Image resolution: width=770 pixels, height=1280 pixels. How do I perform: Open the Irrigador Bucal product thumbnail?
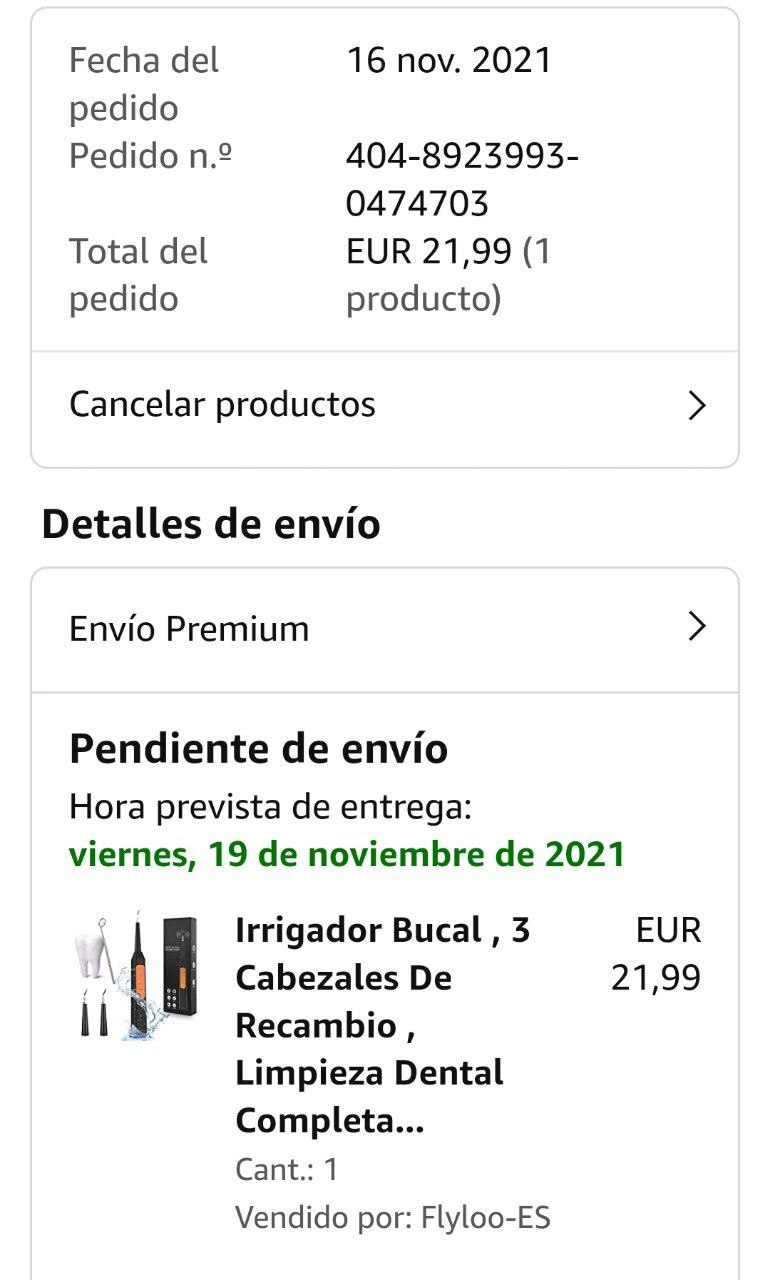click(137, 975)
